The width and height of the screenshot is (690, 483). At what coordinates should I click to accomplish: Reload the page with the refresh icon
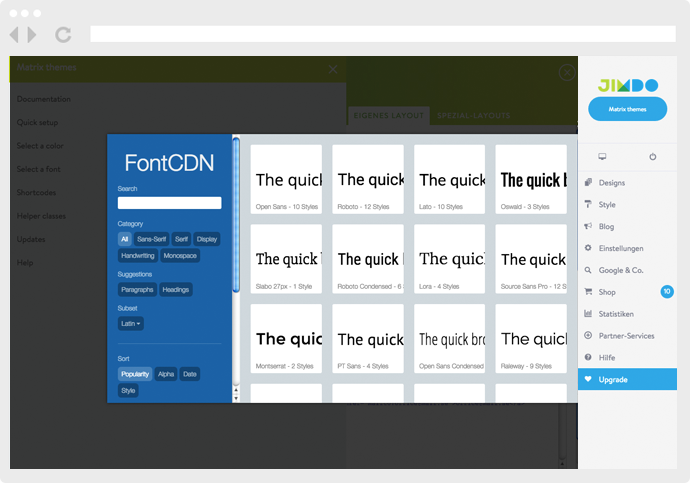tap(63, 35)
